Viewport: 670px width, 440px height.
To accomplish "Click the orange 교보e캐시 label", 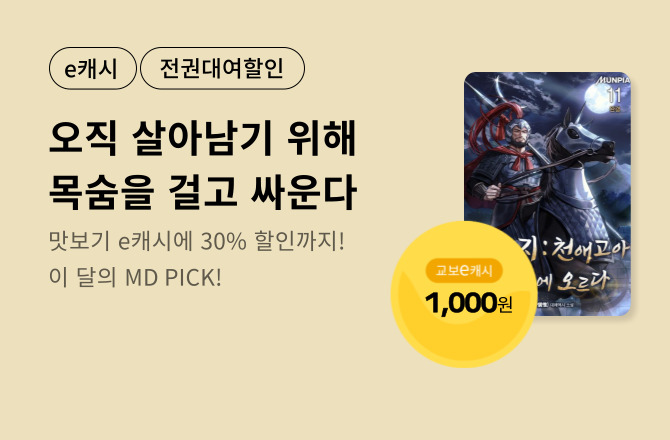I will click(x=464, y=270).
